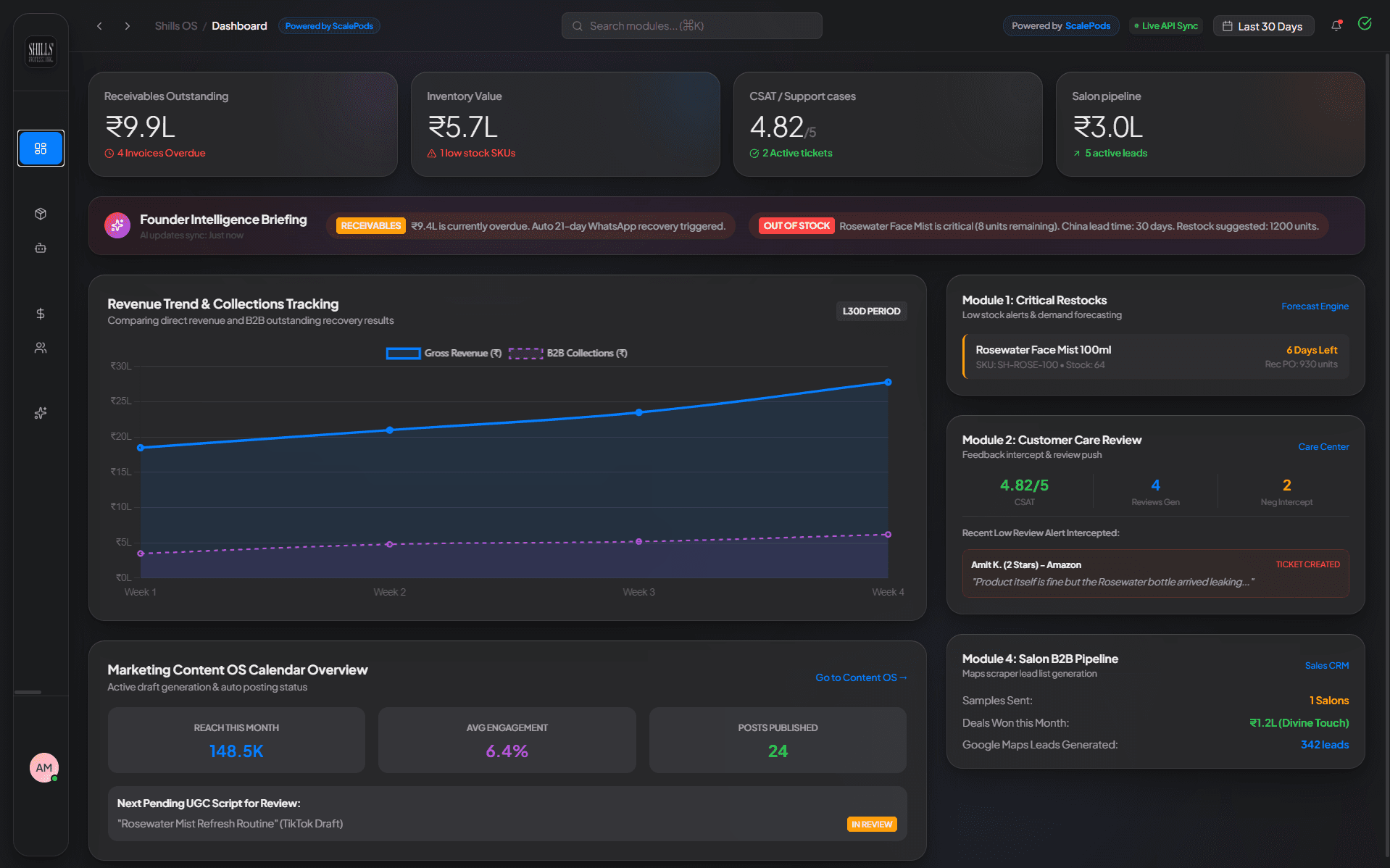This screenshot has height=868, width=1390.
Task: Click the 24 posts published value
Action: tap(778, 752)
